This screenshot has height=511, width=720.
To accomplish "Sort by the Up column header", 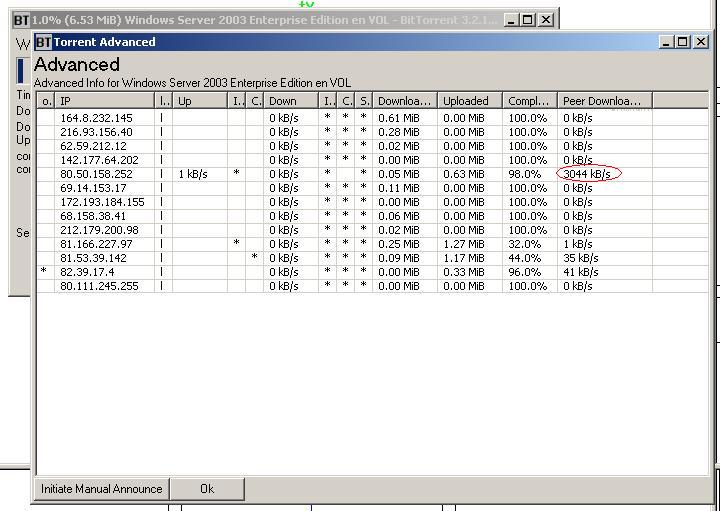I will (200, 101).
